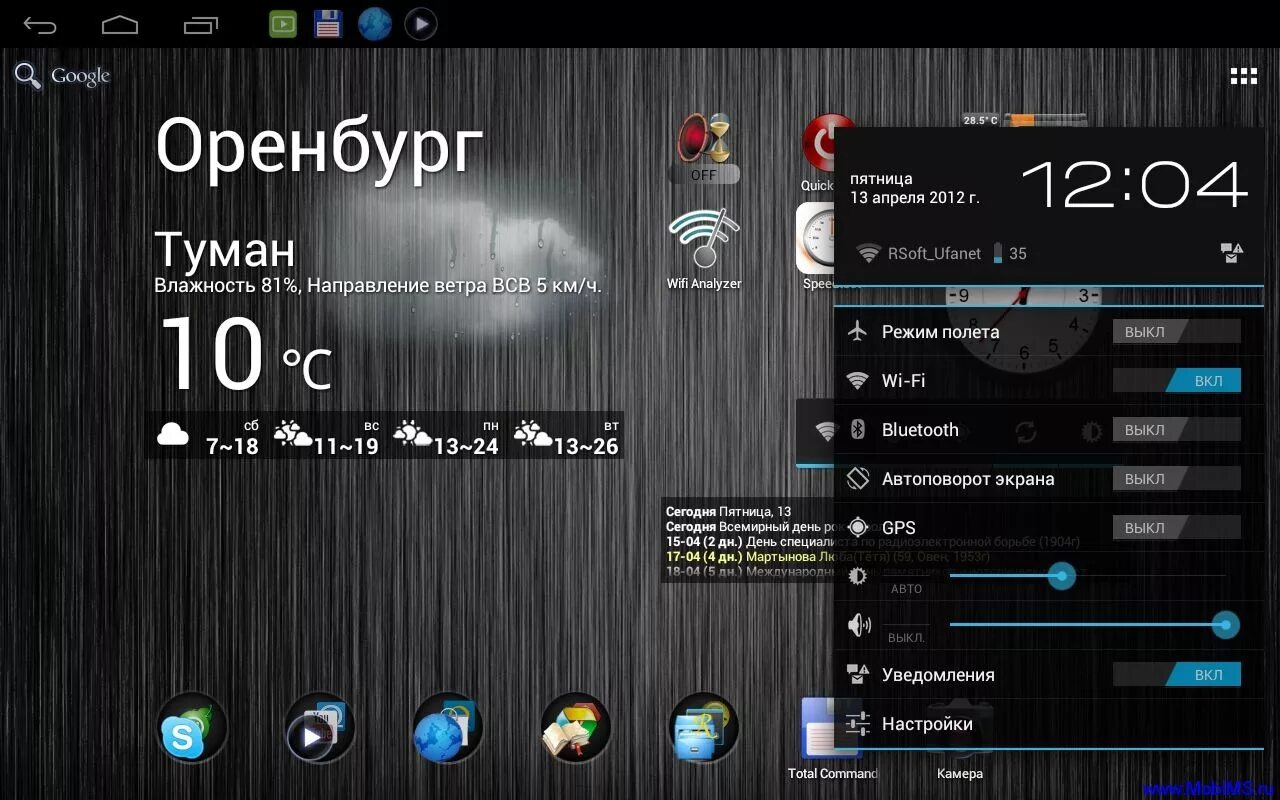Screen dimensions: 1280x800
Task: Enable the Bluetooth toggle
Action: (x=1176, y=429)
